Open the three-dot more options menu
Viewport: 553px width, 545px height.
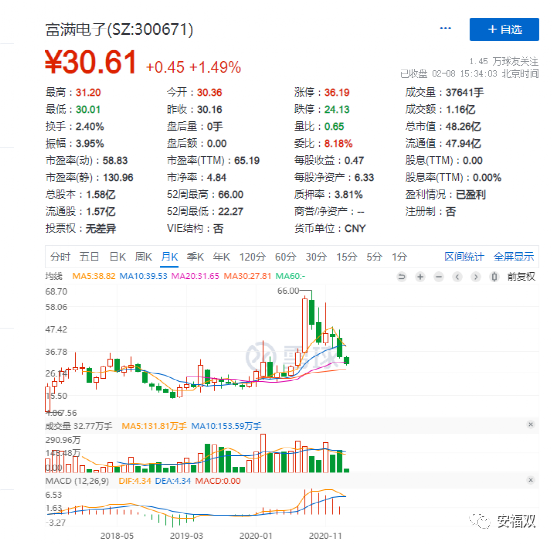[445, 29]
